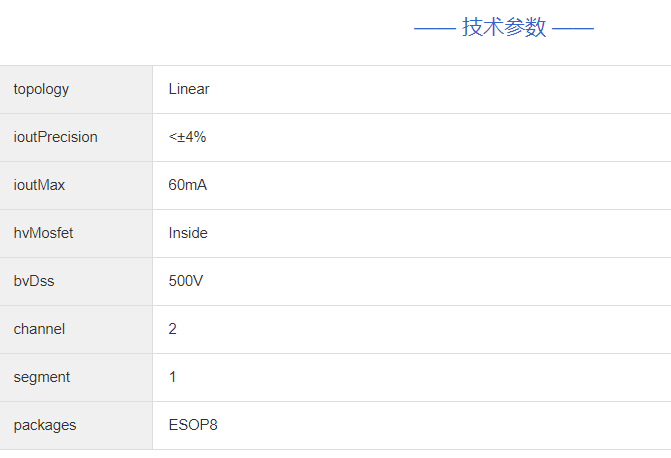Click the <±4% precision value
The image size is (671, 458).
coord(187,137)
